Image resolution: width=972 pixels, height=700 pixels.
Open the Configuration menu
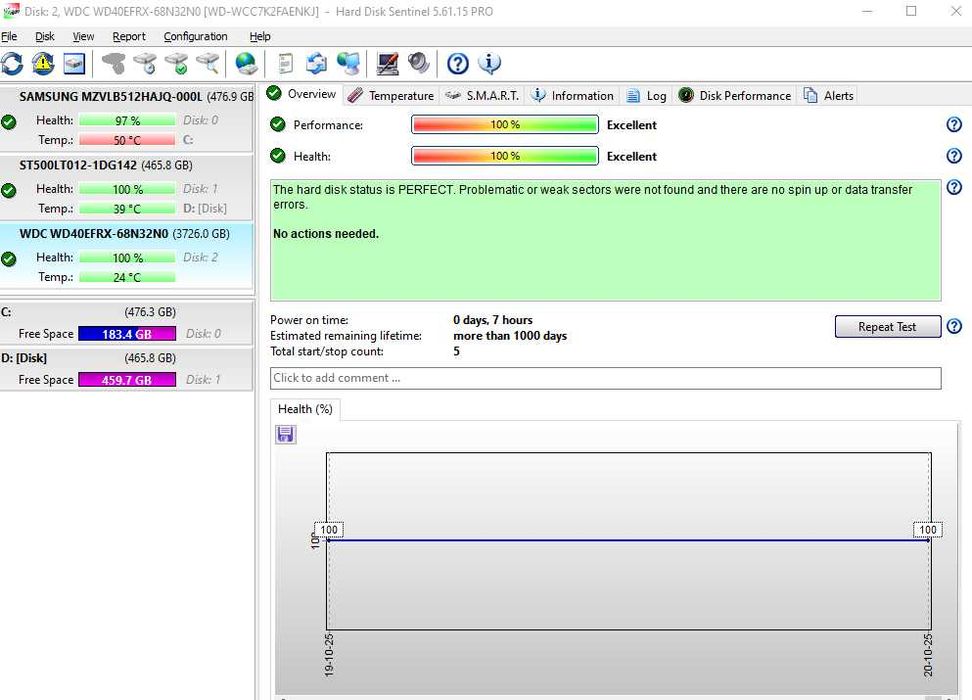[195, 36]
